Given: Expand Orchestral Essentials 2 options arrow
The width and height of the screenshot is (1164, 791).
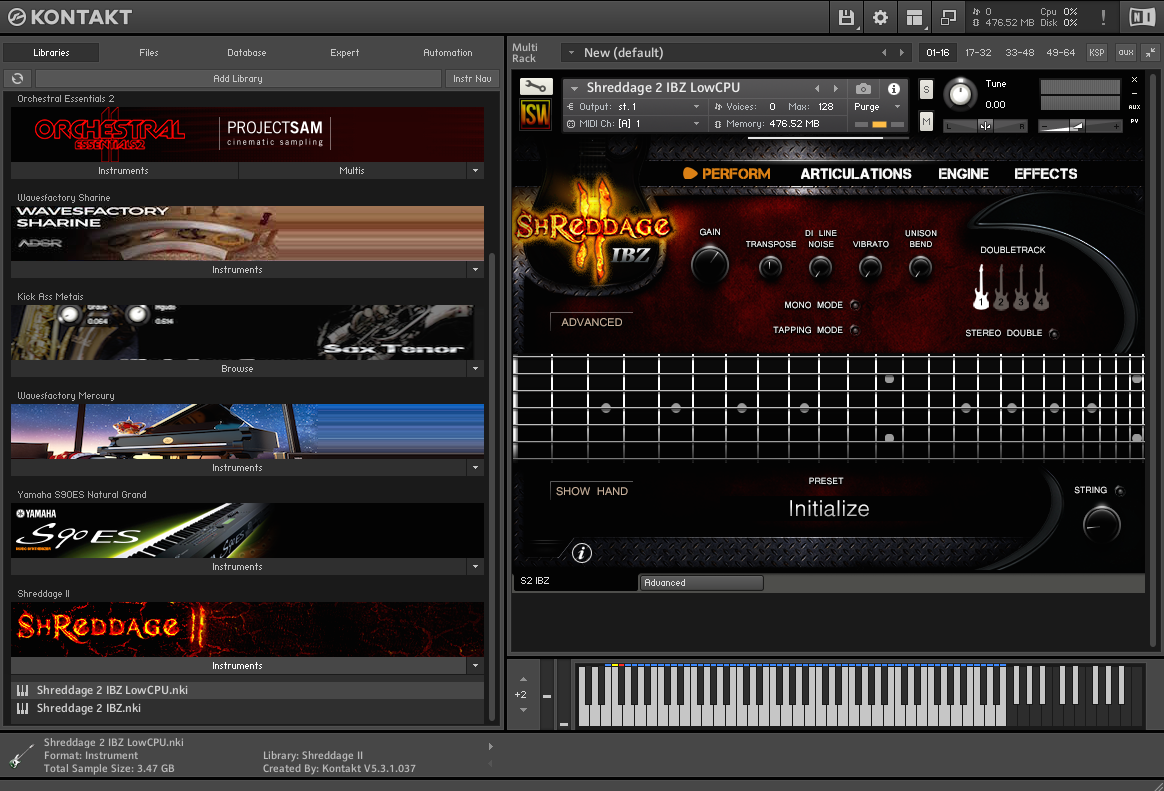Looking at the screenshot, I should point(475,171).
